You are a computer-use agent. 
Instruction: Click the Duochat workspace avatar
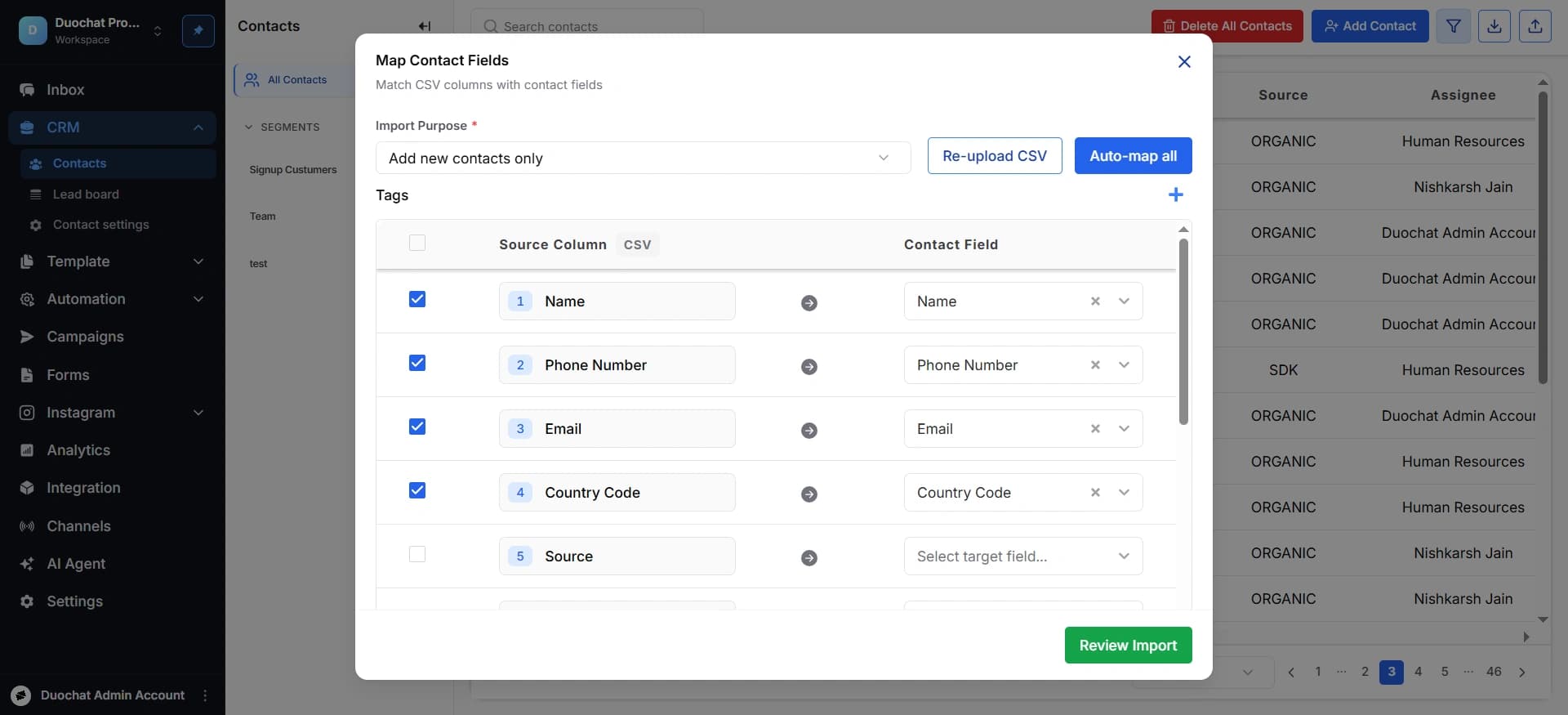33,31
